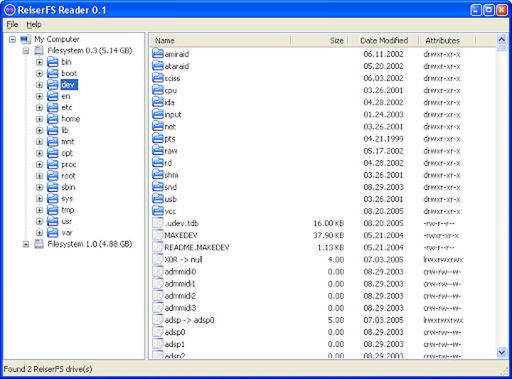Click the home folder icon in tree
The height and width of the screenshot is (379, 512).
point(53,119)
